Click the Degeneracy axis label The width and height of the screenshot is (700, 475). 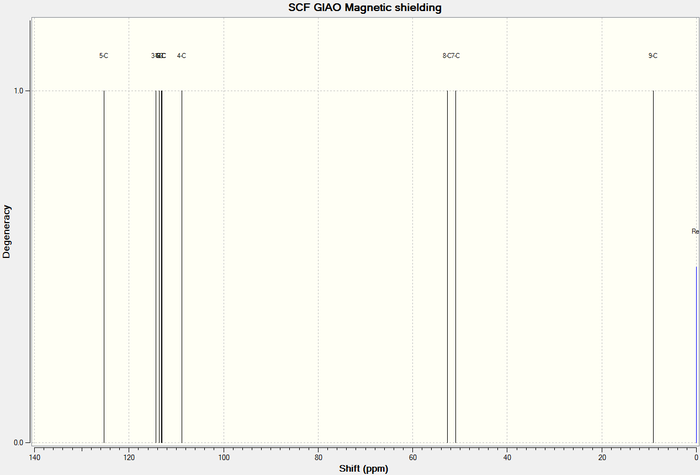coord(6,231)
